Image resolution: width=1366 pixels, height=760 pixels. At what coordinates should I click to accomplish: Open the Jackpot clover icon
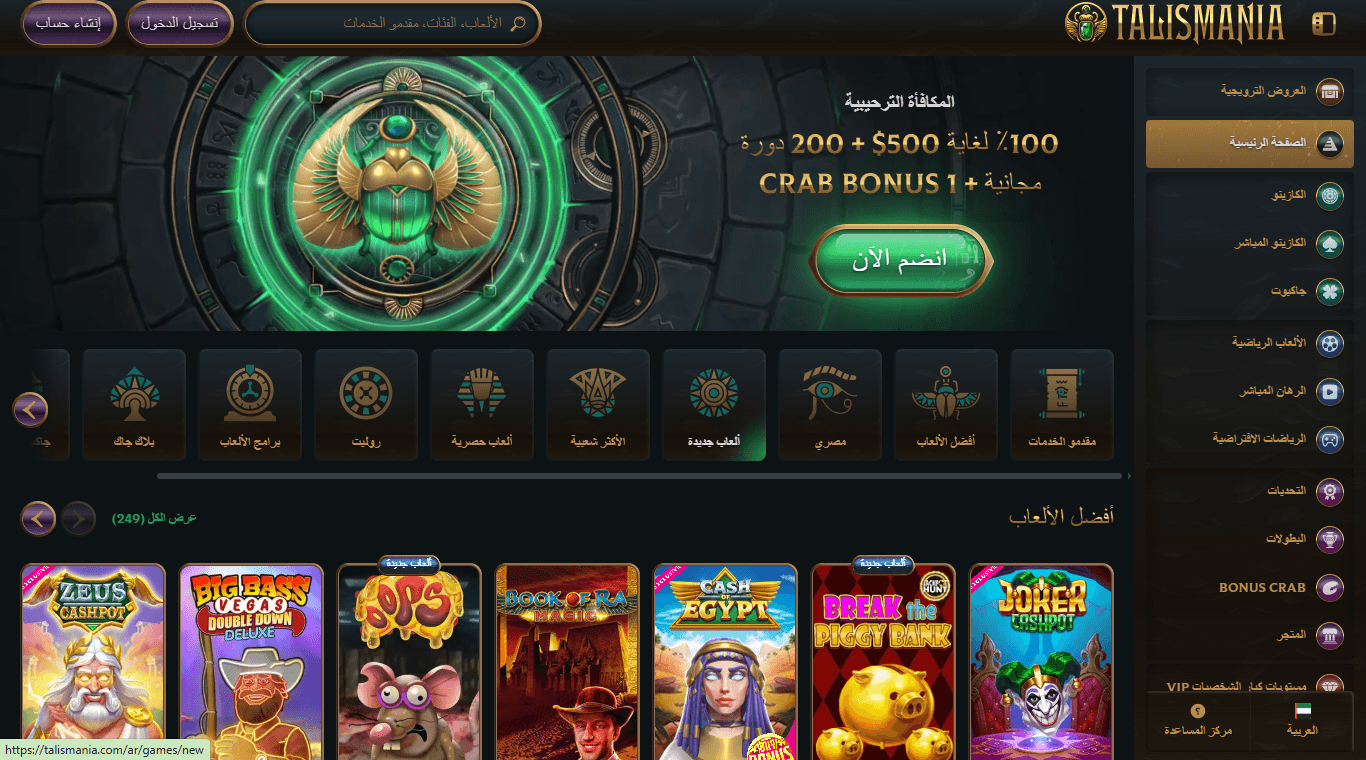tap(1329, 291)
